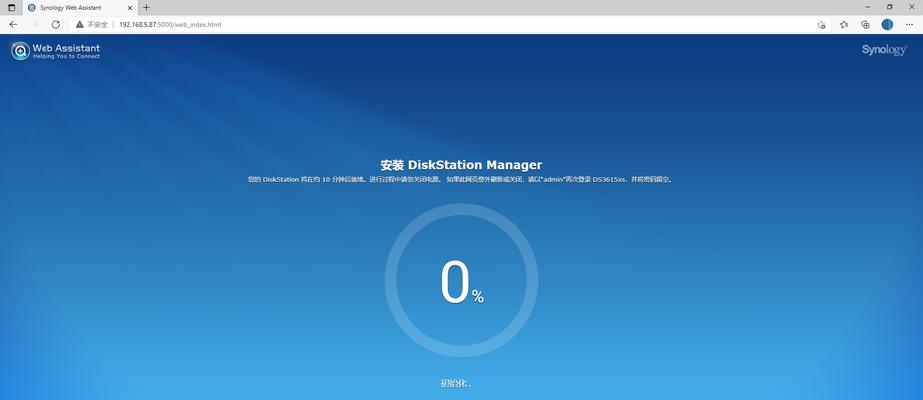Click the '不安全' security label

pos(97,25)
